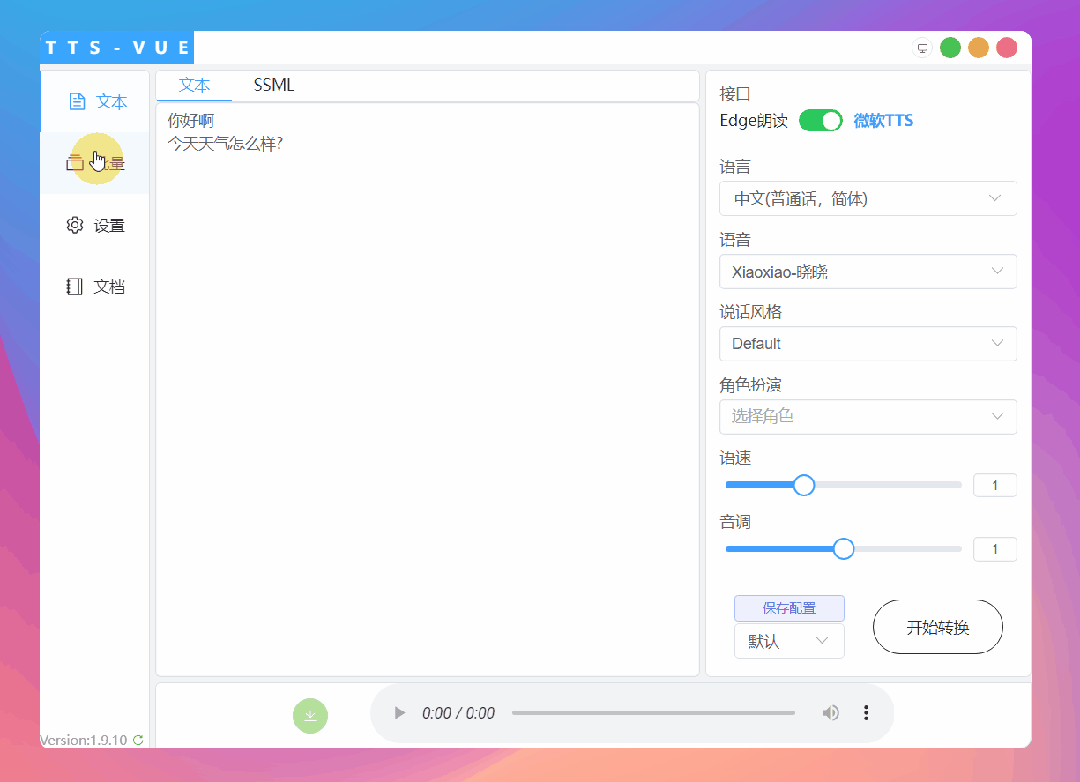Open the 角色扮演 role selection dropdown

click(867, 416)
